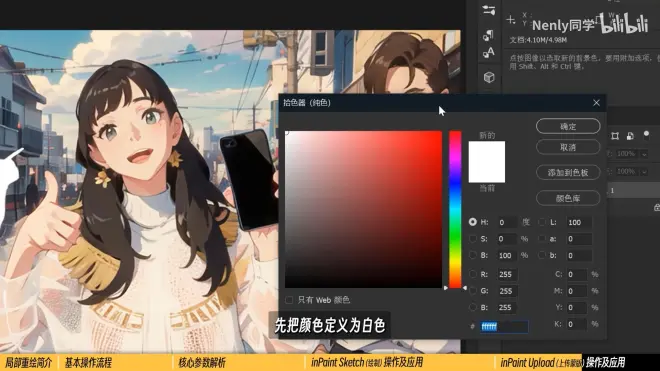
Task: Jump to 核心参数解析 chapter tab
Action: [x=202, y=363]
